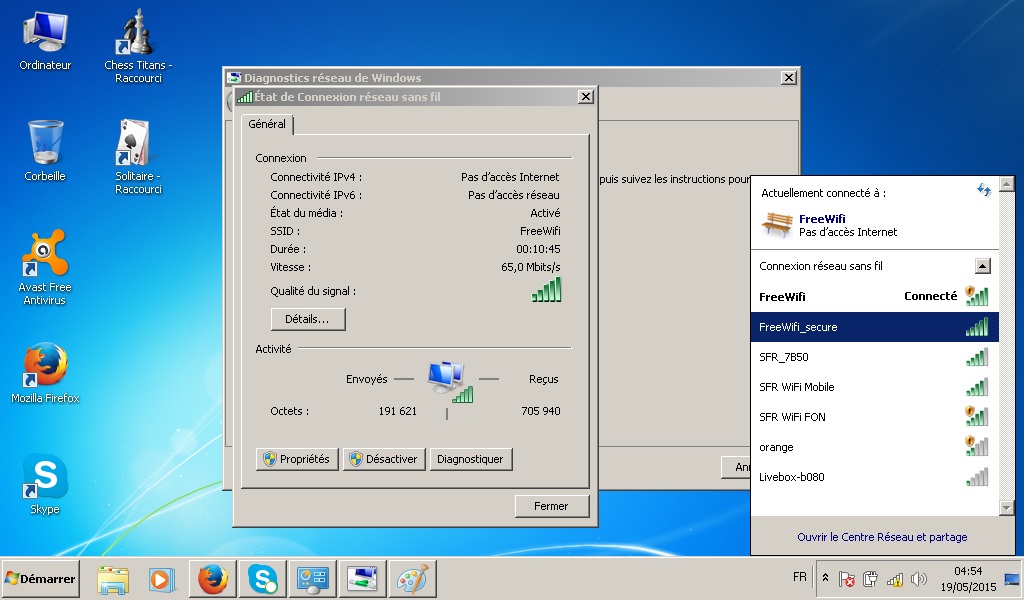Click the Show Desktop button beside the clock
1024x600 pixels.
click(x=1012, y=579)
